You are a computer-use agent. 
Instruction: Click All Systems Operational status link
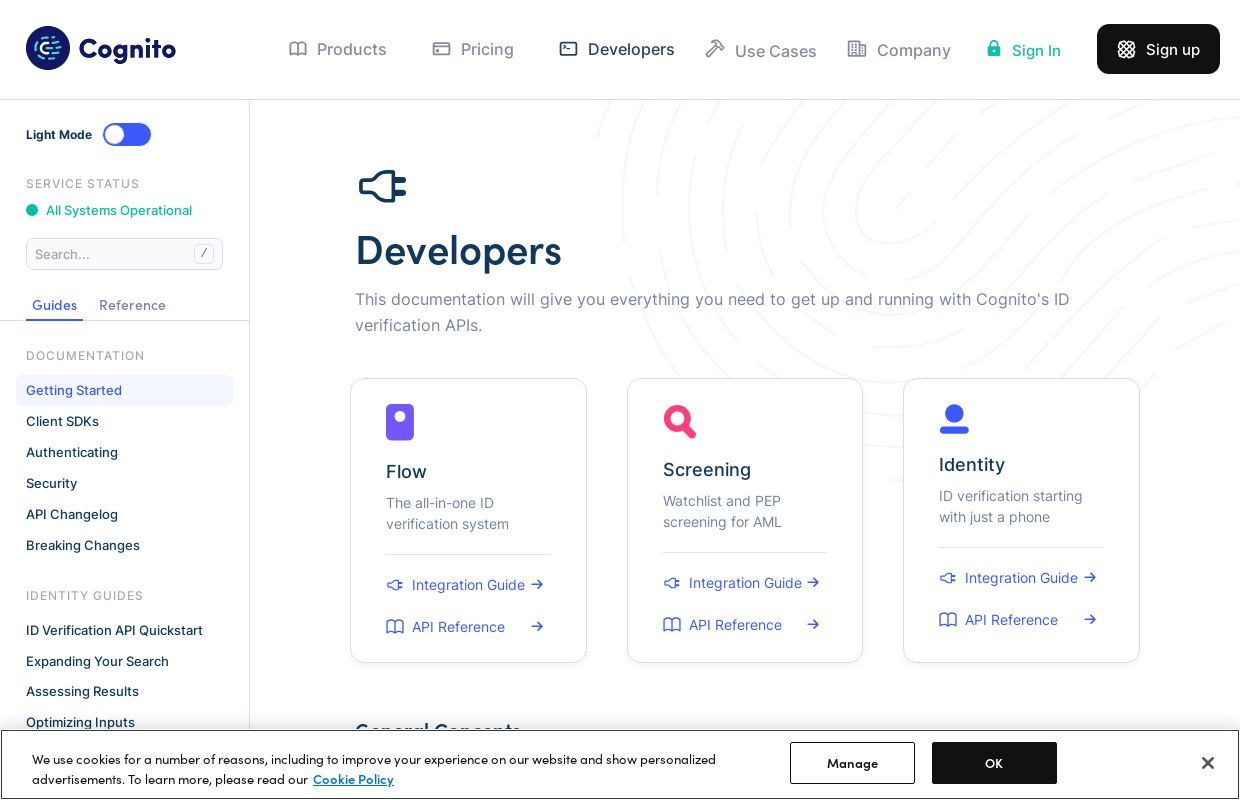tap(119, 210)
